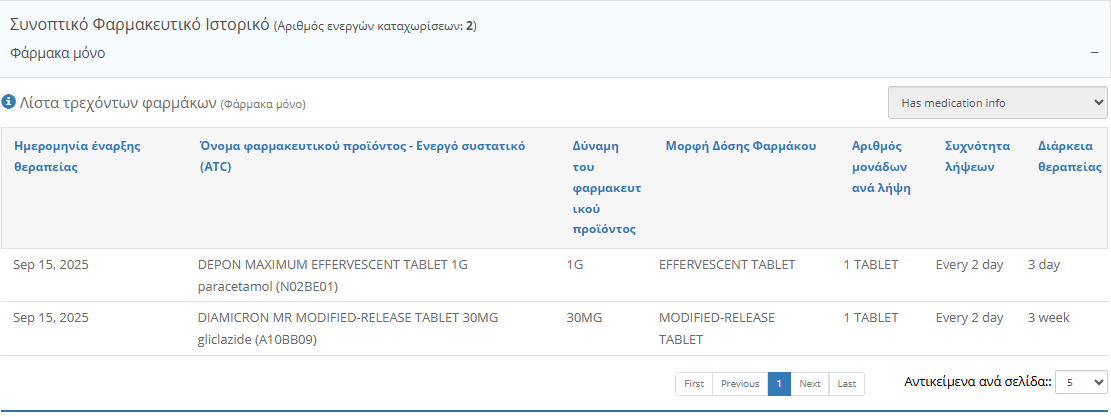1111x417 pixels.
Task: Select page 1 in pagination
Action: 779,384
